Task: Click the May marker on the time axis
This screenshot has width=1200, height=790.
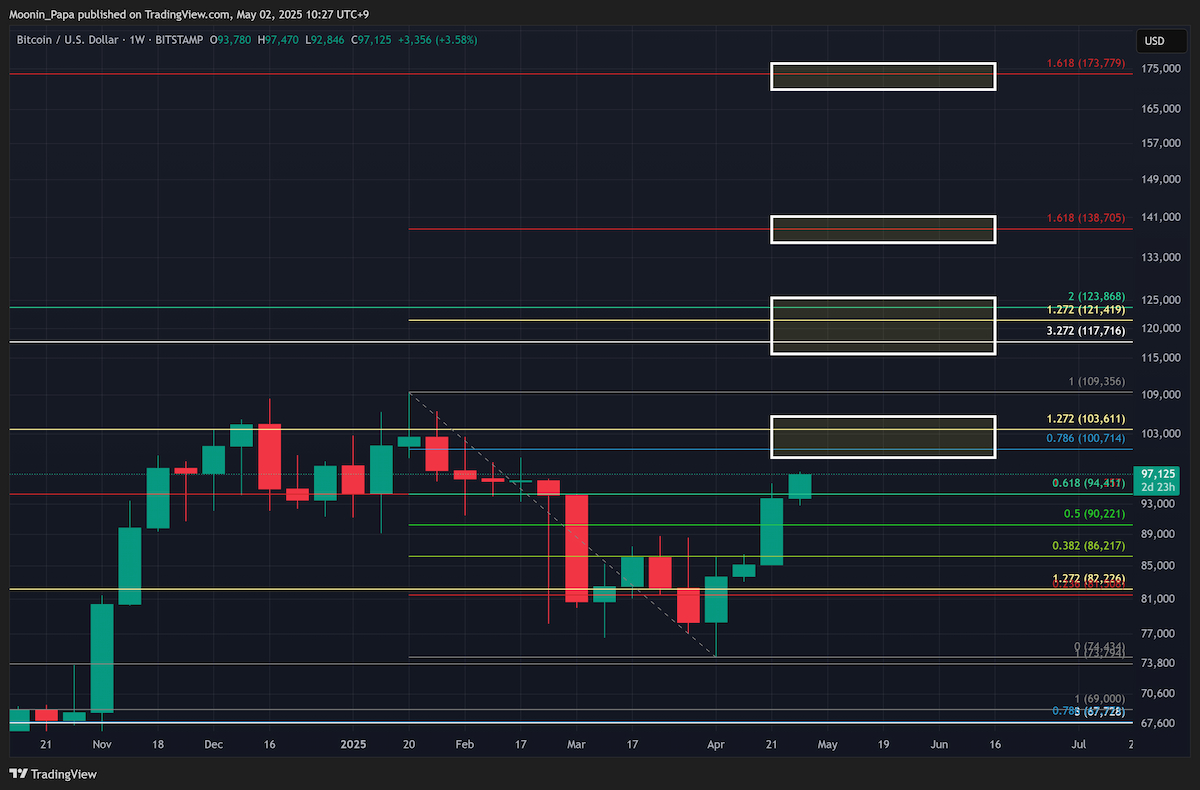Action: (827, 745)
